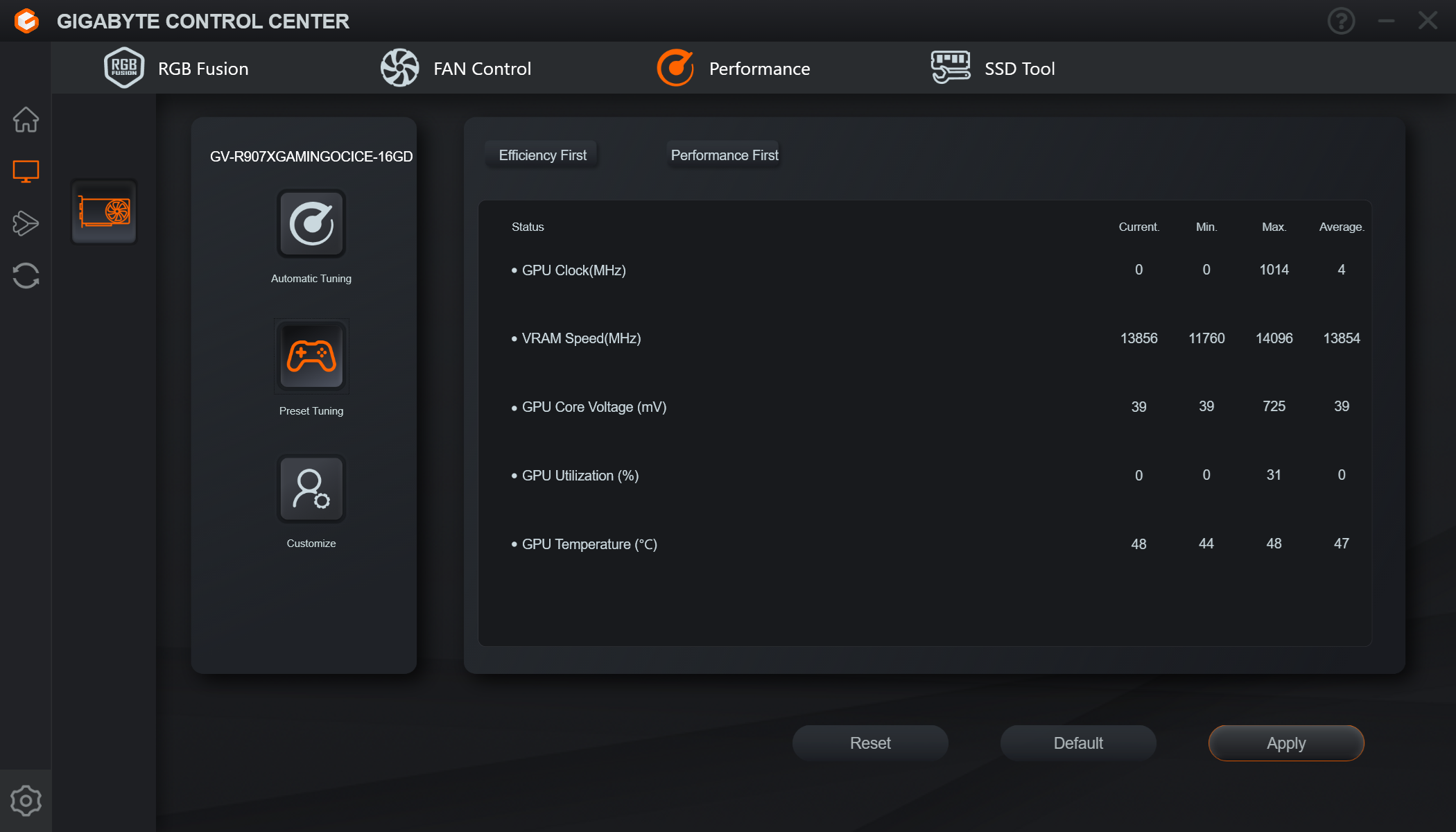Open the RGB Fusion section
The width and height of the screenshot is (1456, 832).
point(177,68)
